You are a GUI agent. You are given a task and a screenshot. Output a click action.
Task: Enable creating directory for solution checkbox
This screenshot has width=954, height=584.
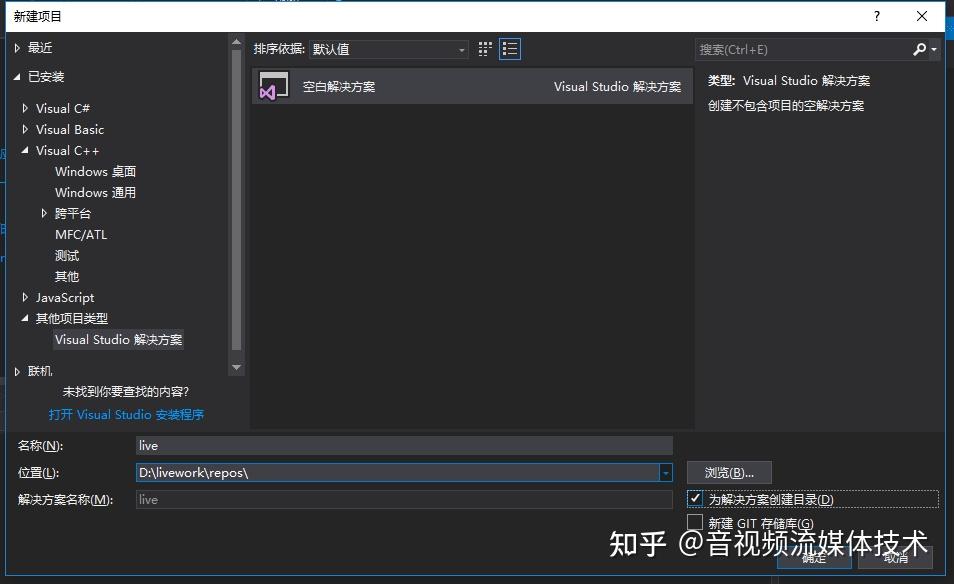pos(695,499)
